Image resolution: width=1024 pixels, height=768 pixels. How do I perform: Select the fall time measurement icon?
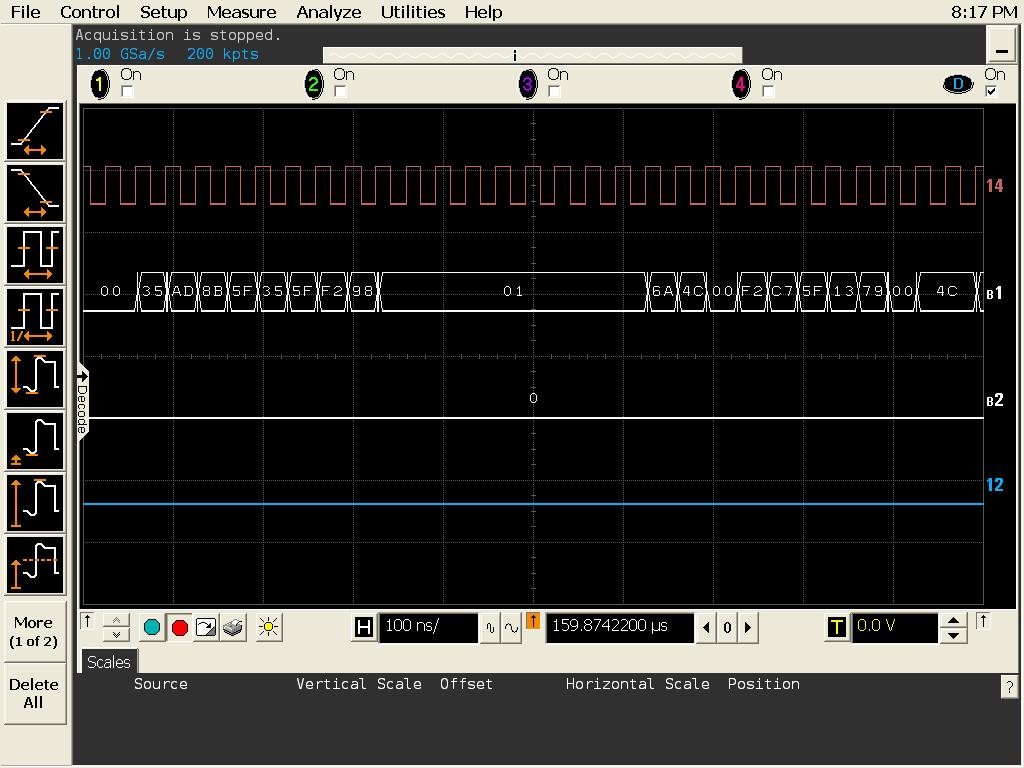click(36, 193)
